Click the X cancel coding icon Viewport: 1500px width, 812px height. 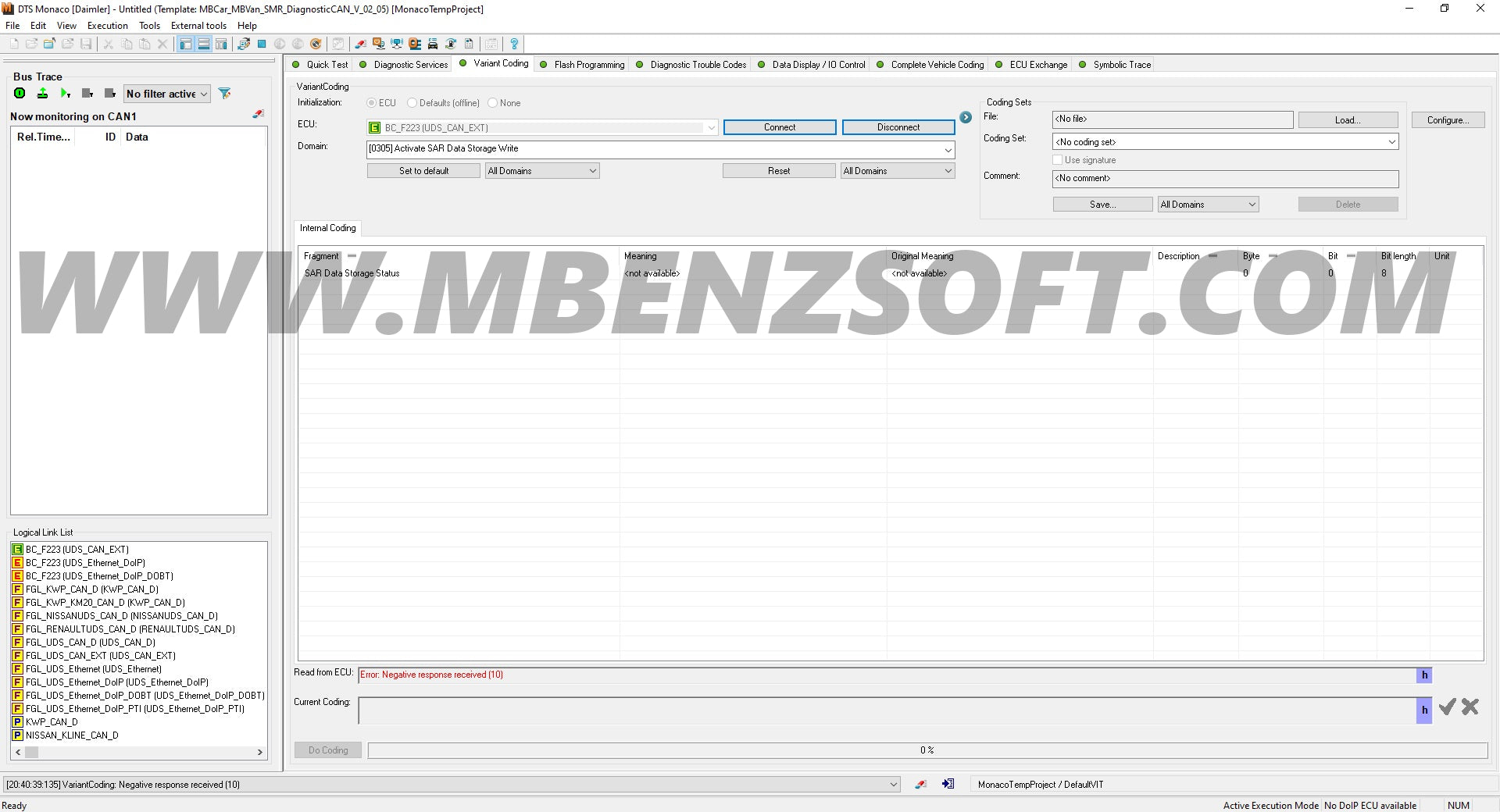(x=1470, y=707)
